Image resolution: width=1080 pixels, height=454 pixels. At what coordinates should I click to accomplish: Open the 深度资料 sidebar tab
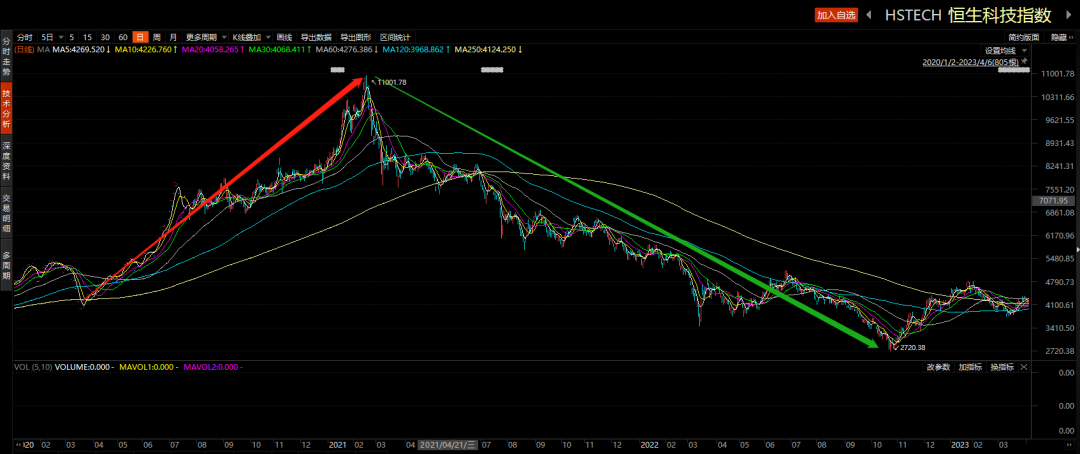[6, 161]
